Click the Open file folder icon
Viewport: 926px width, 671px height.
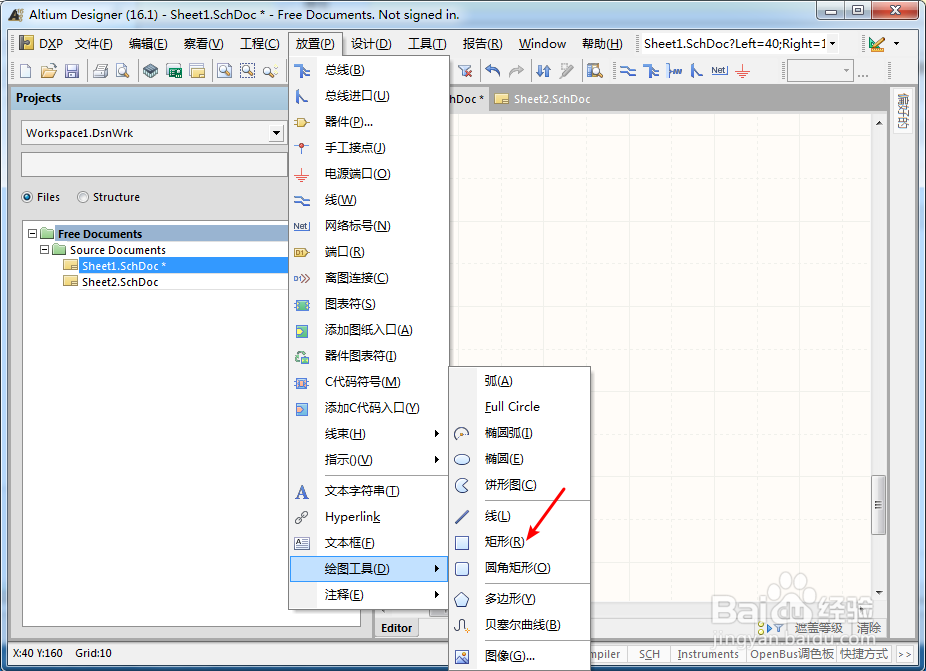(x=48, y=71)
